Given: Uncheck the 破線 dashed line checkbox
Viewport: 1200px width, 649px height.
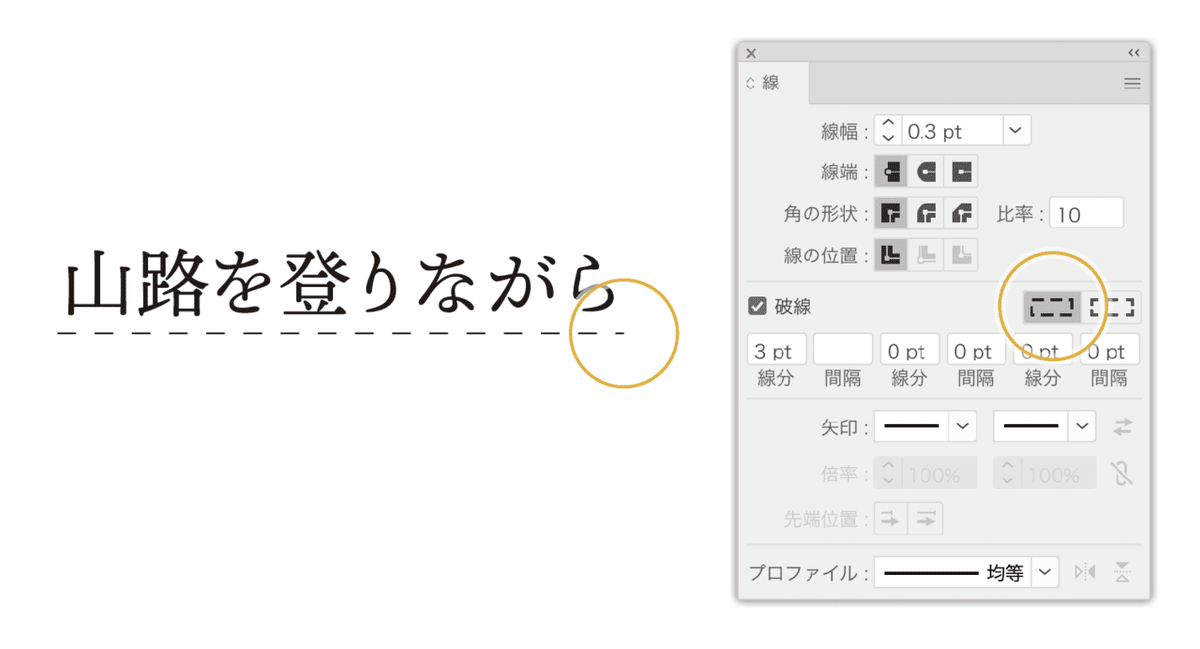Looking at the screenshot, I should pyautogui.click(x=755, y=307).
